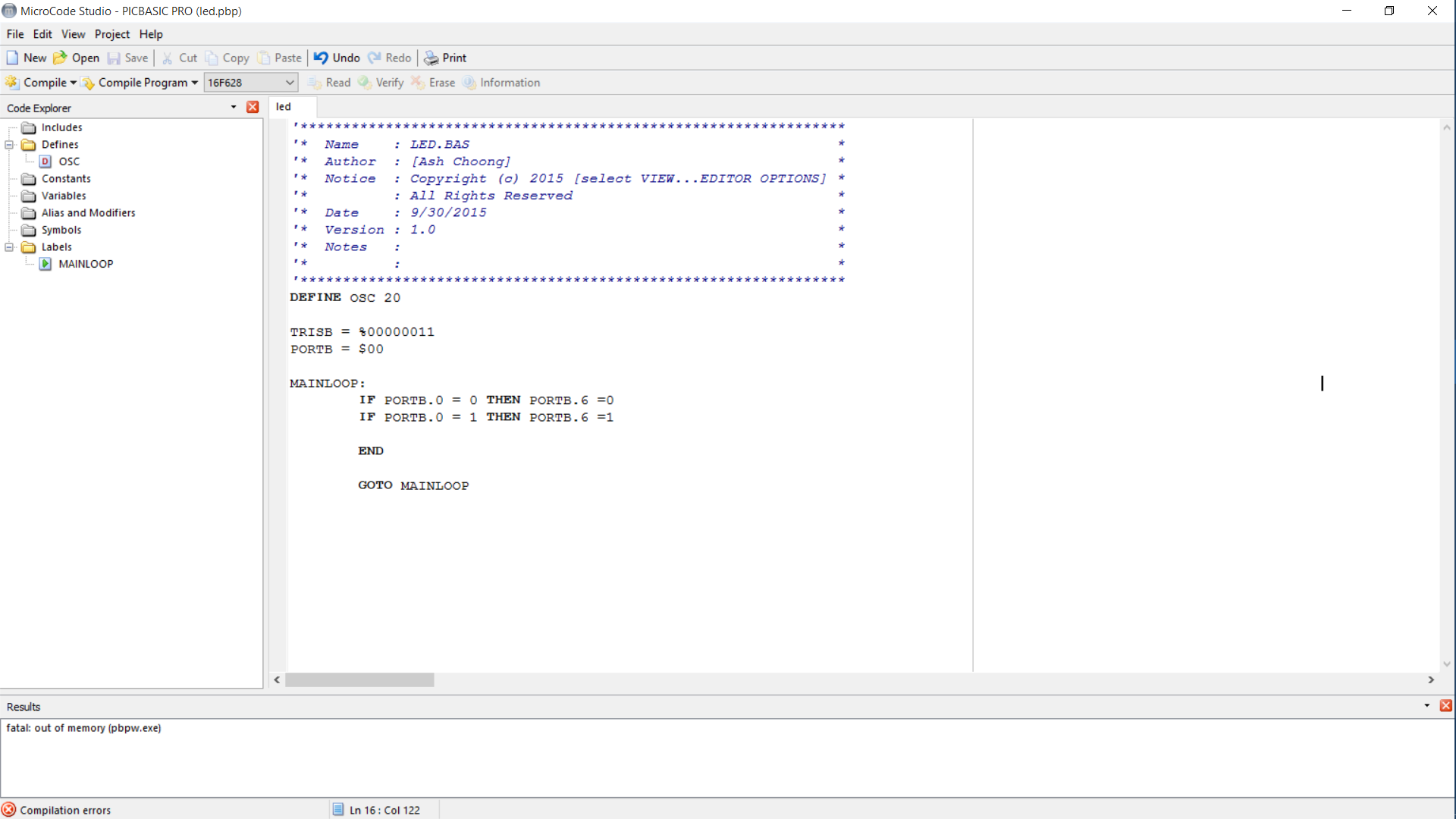Expand the Labels tree node
Viewport: 1456px width, 819px height.
click(9, 247)
